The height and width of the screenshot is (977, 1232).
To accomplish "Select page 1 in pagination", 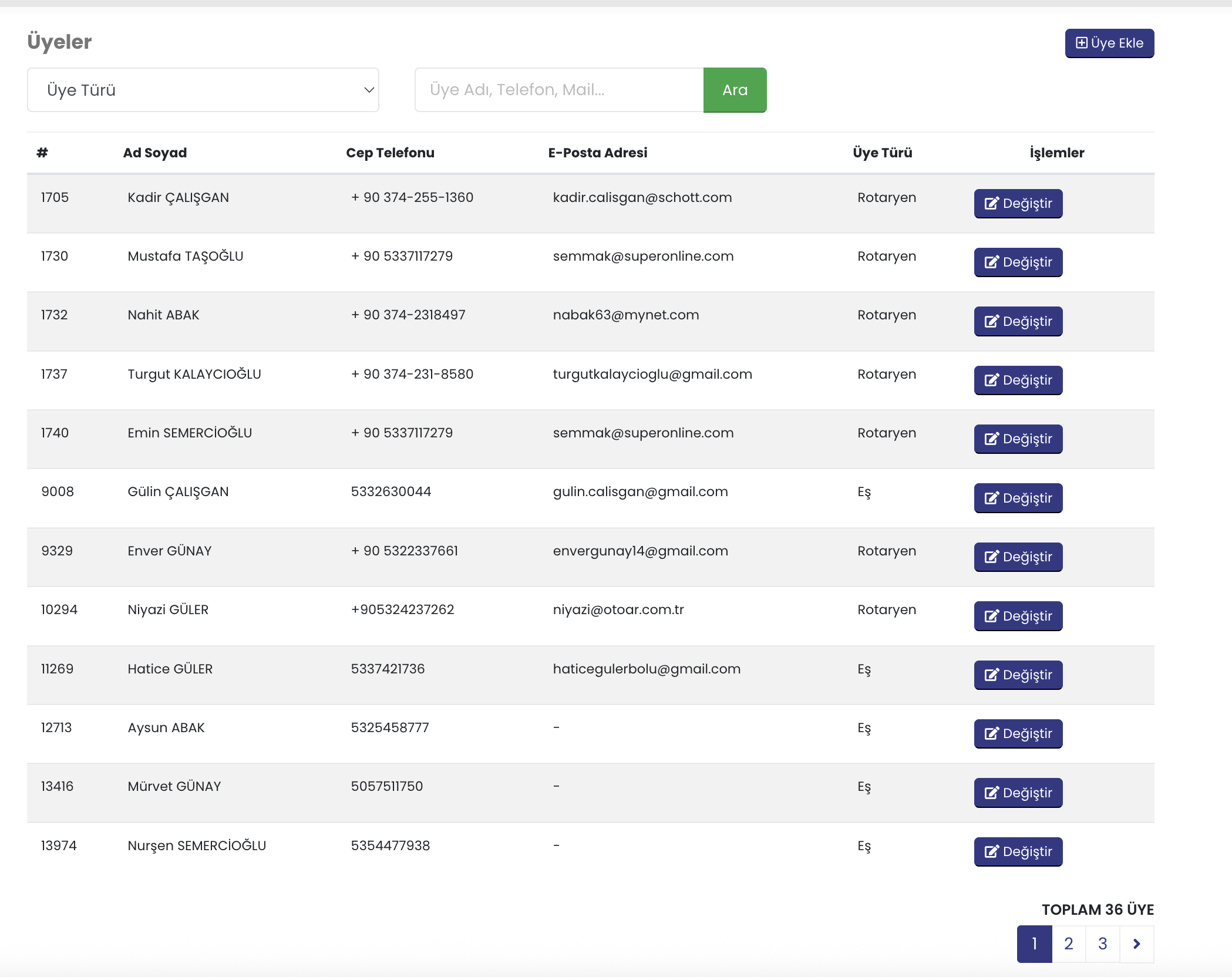I will 1034,944.
